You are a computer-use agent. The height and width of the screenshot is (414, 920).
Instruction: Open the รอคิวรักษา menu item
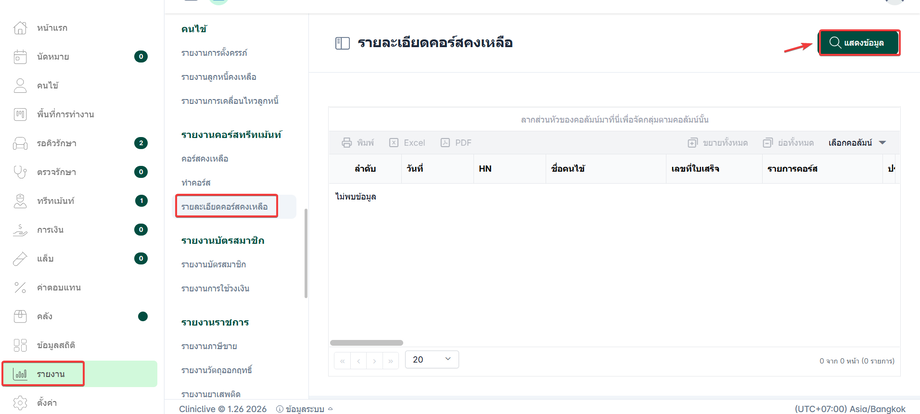point(80,143)
